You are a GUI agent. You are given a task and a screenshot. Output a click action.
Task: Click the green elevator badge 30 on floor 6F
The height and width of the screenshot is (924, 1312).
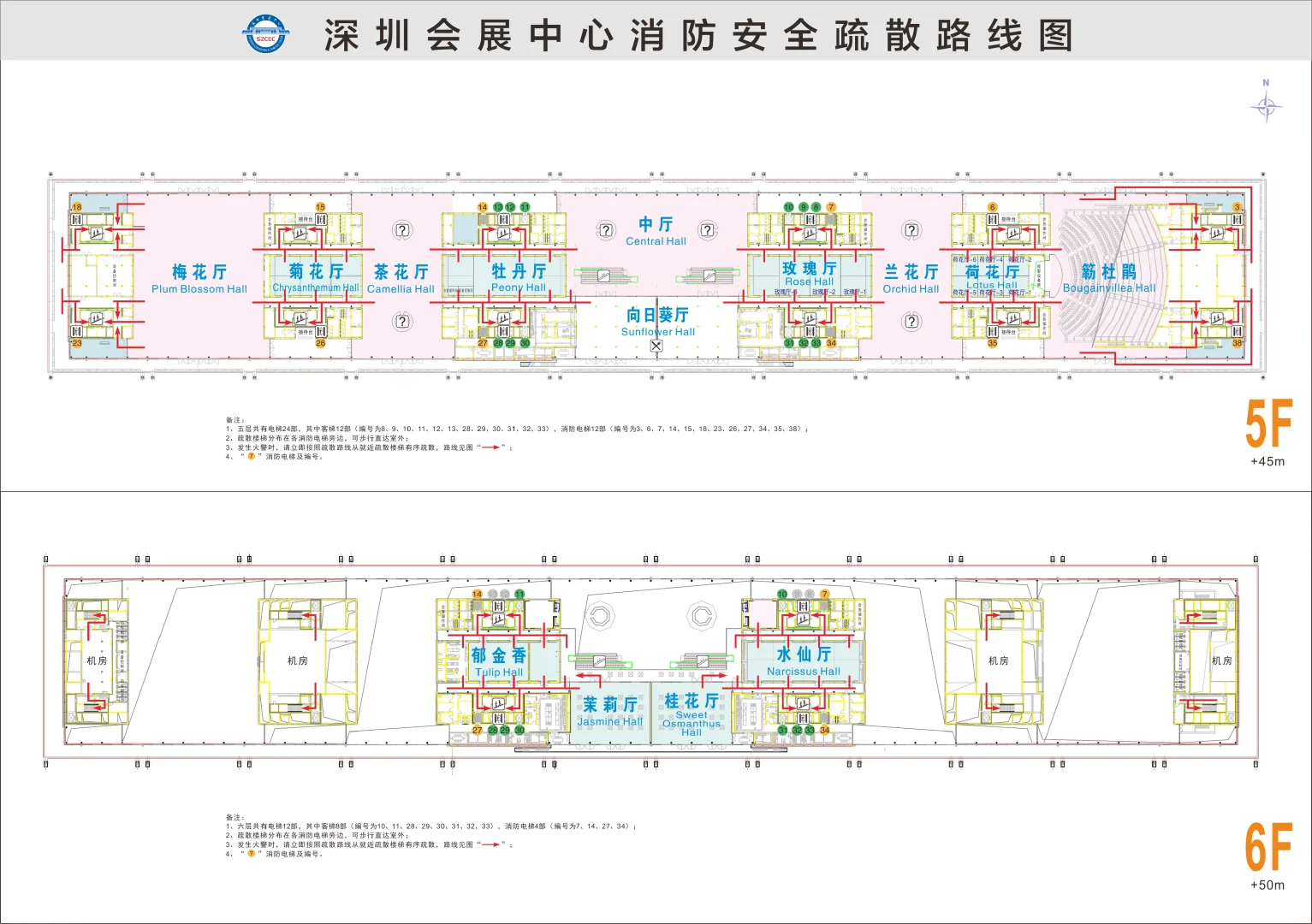point(519,731)
